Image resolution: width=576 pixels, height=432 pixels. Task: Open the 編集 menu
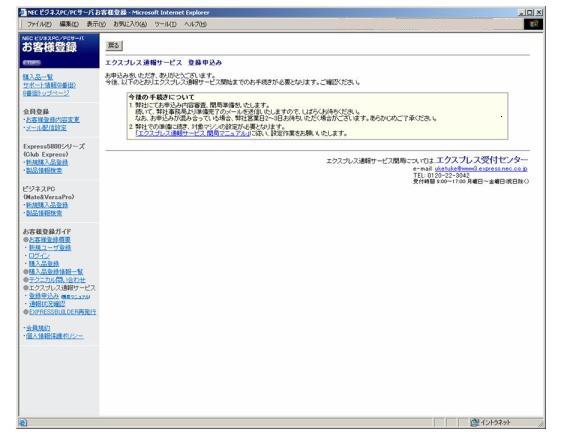pyautogui.click(x=69, y=24)
